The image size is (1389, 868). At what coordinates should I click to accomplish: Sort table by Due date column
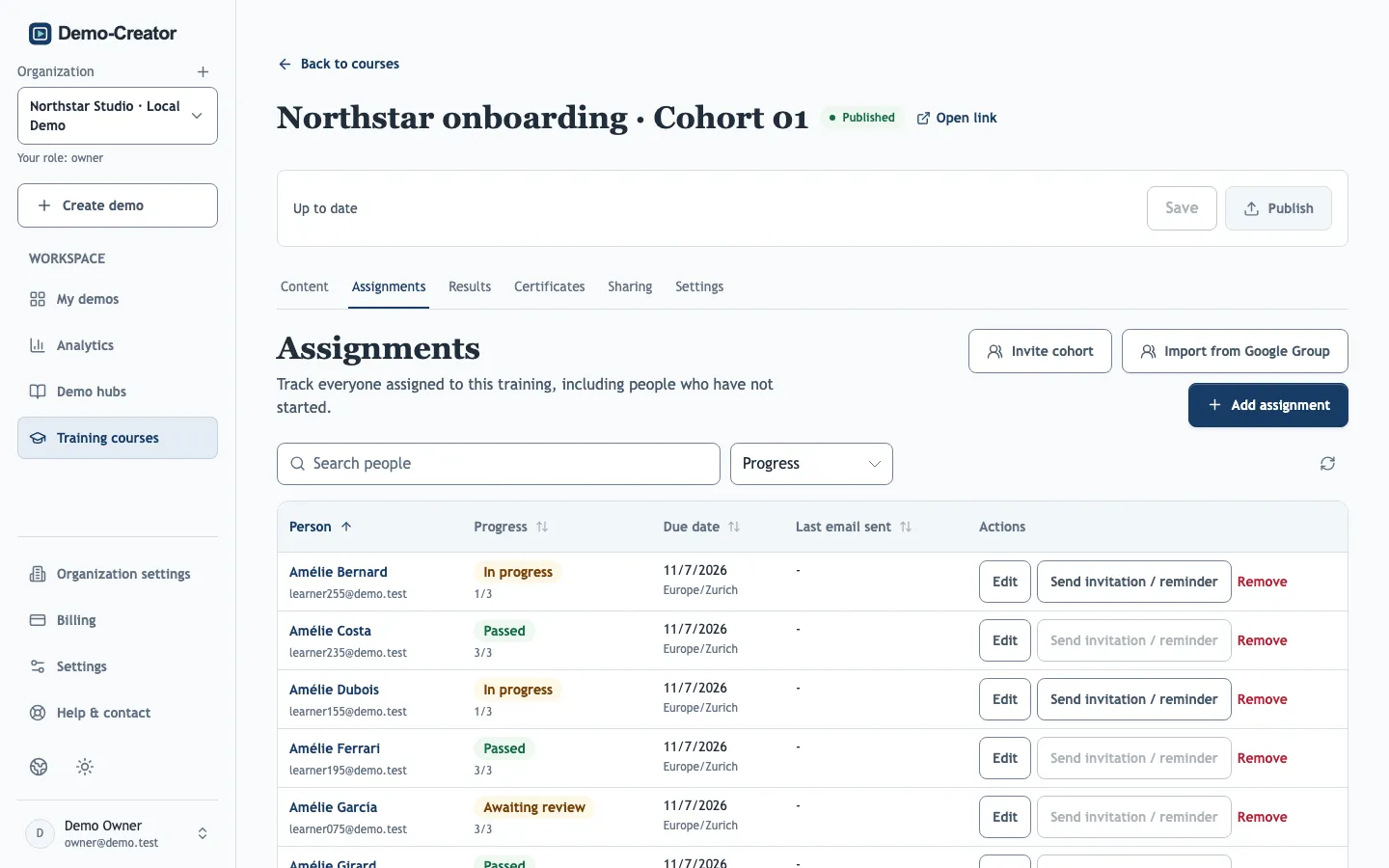[701, 527]
